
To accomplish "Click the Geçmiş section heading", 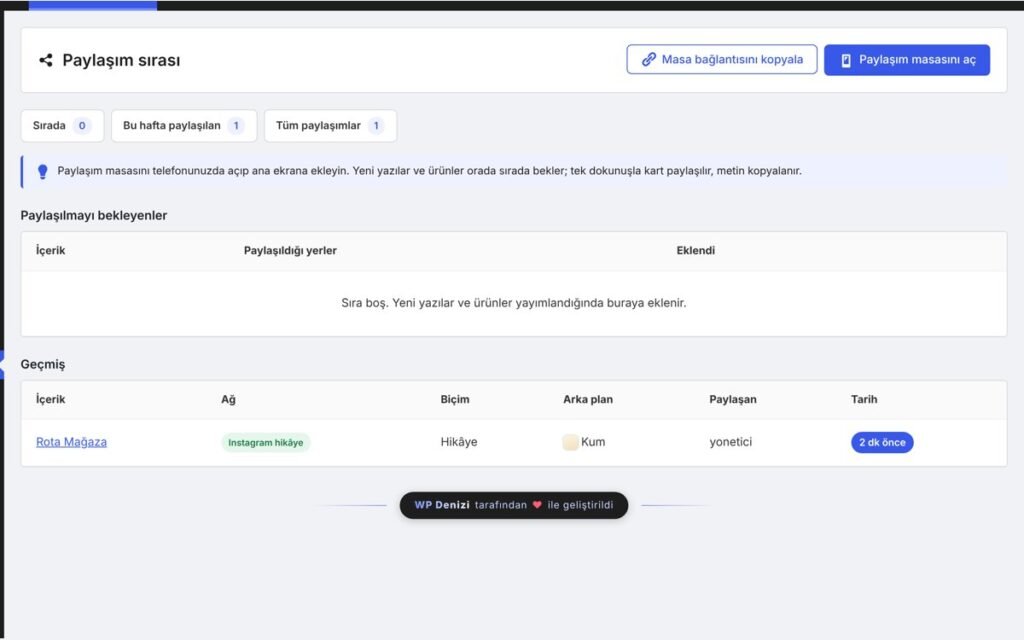I will [42, 364].
